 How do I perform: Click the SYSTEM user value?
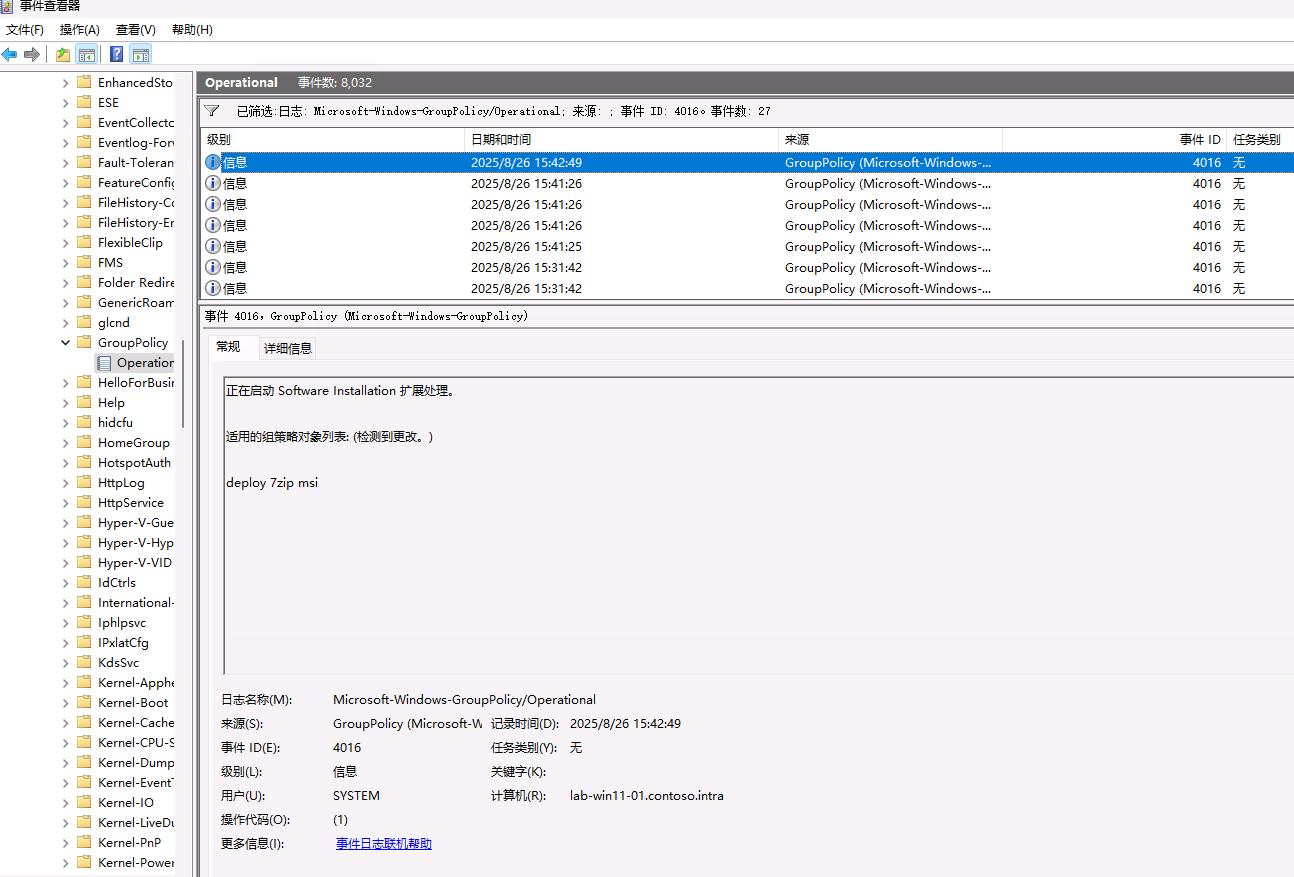tap(356, 796)
